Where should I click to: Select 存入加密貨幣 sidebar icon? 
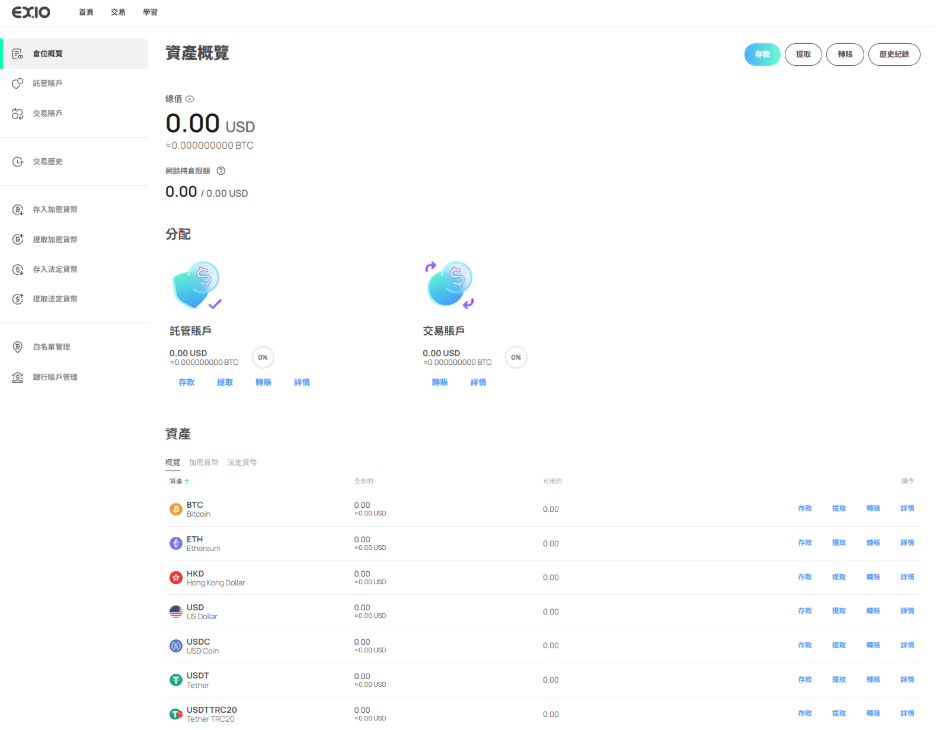pyautogui.click(x=17, y=210)
